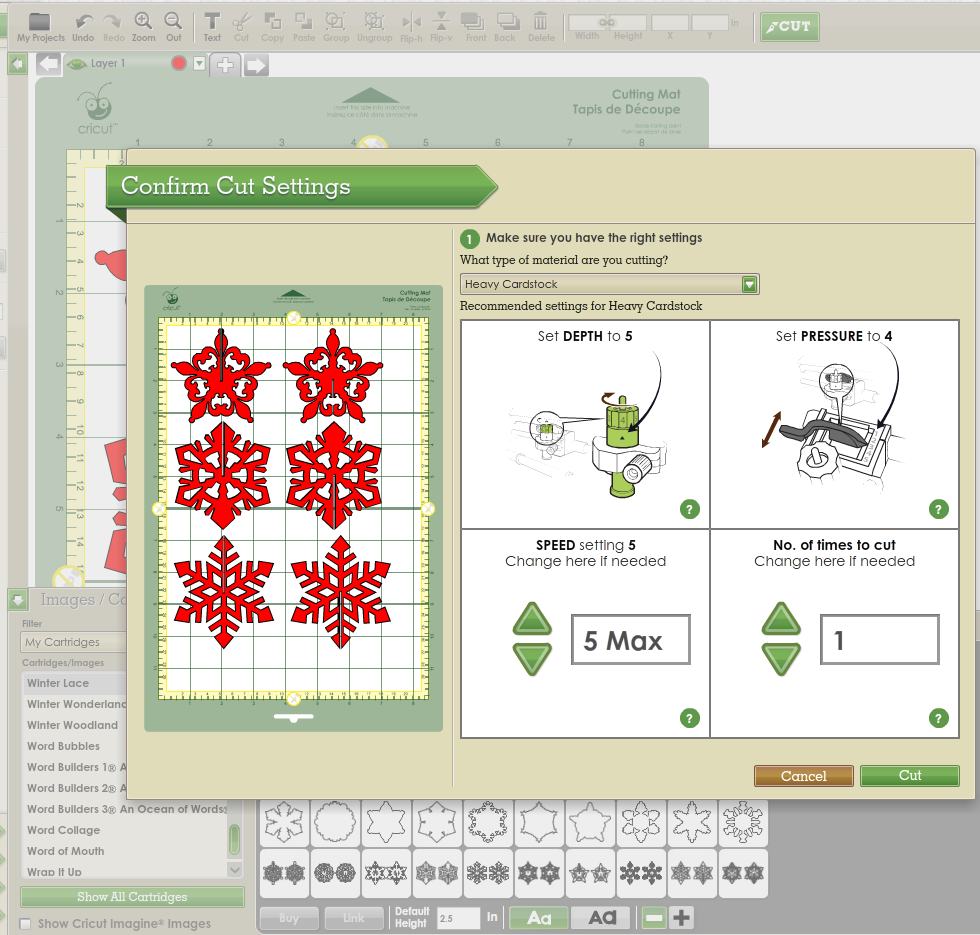This screenshot has height=935, width=980.
Task: Open My Projects folder
Action: (x=40, y=28)
